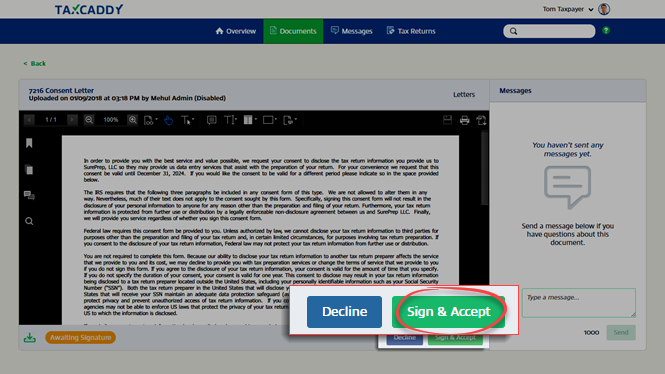
Task: Open the file attachment stamp tool
Action: [x=288, y=120]
